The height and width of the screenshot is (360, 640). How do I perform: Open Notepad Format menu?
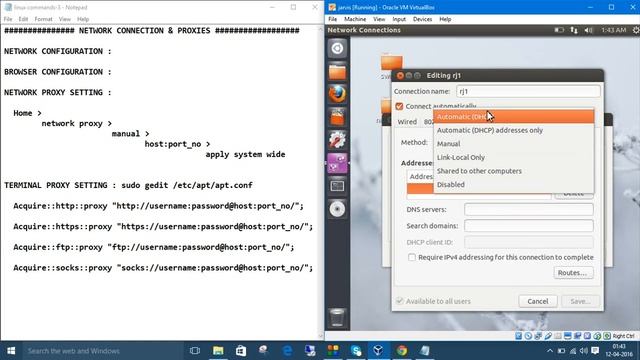[43, 19]
